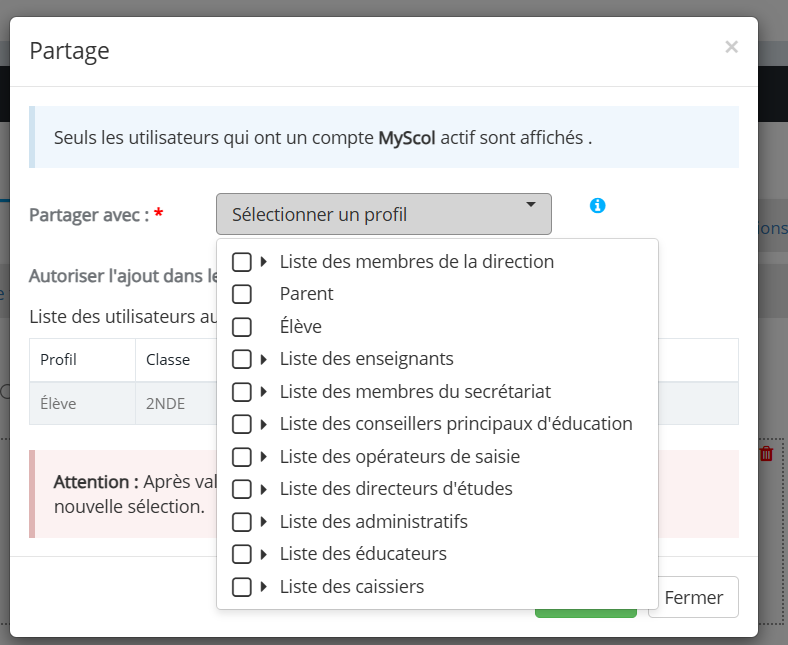Screen dimensions: 788x645
Task: Expand the membres de la direction arrow
Action: tap(263, 261)
